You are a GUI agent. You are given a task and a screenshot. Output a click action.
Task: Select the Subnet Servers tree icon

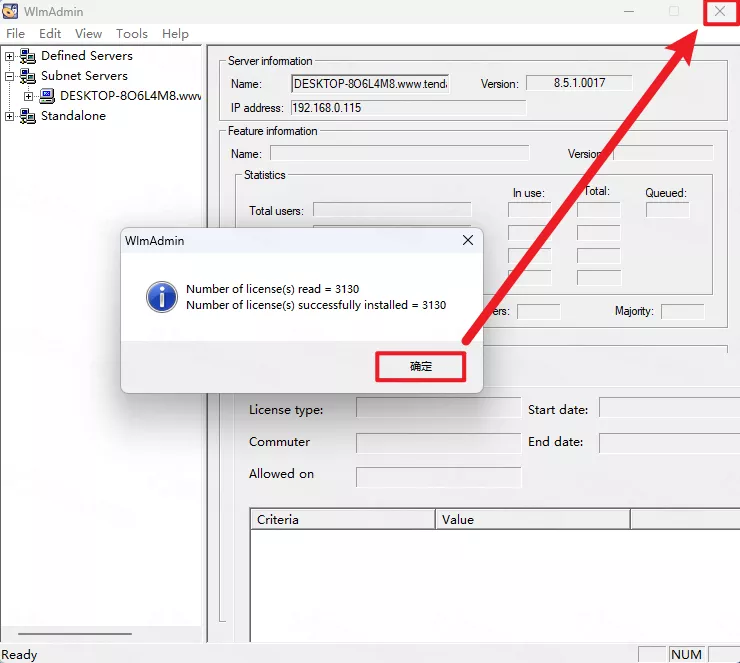pyautogui.click(x=28, y=76)
